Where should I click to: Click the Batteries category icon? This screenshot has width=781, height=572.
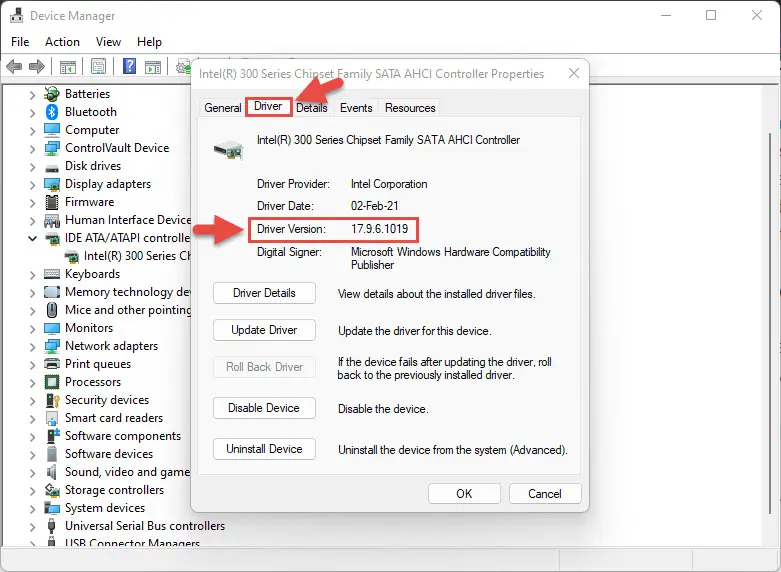[x=52, y=94]
